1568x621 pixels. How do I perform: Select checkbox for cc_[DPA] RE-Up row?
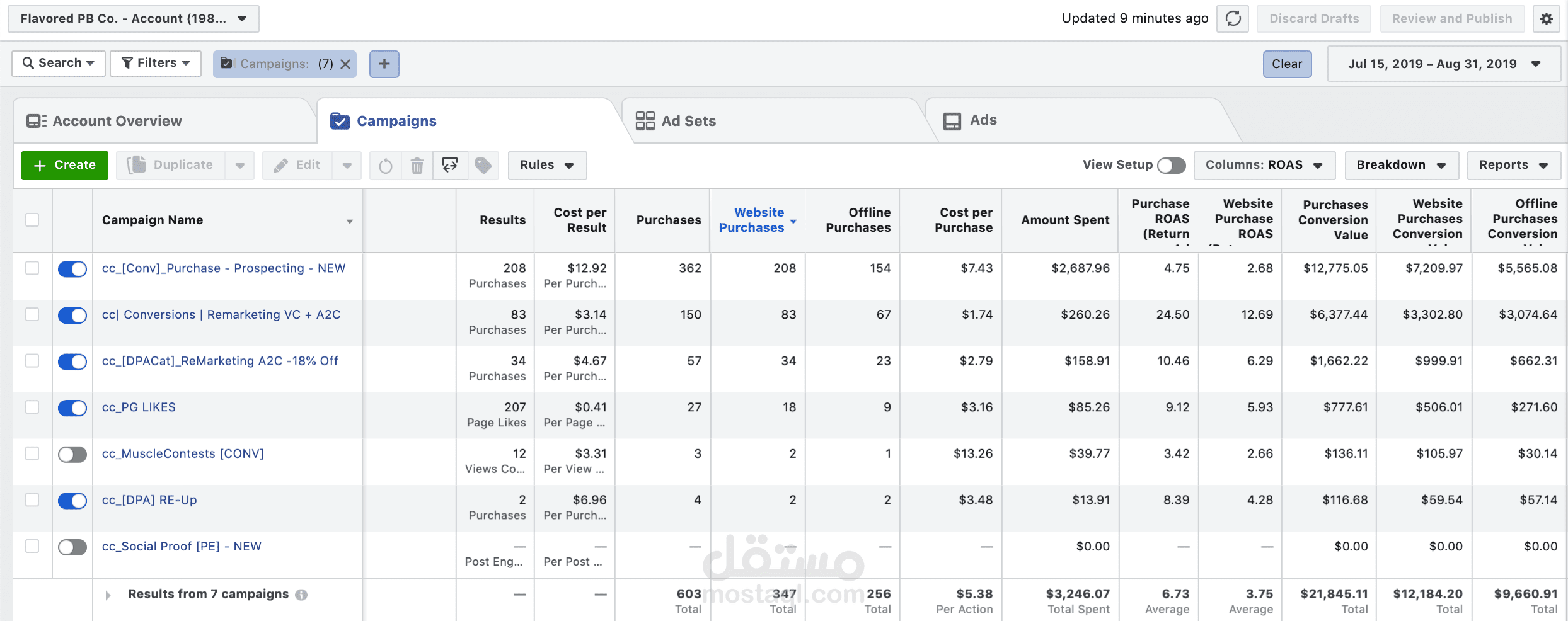[32, 500]
